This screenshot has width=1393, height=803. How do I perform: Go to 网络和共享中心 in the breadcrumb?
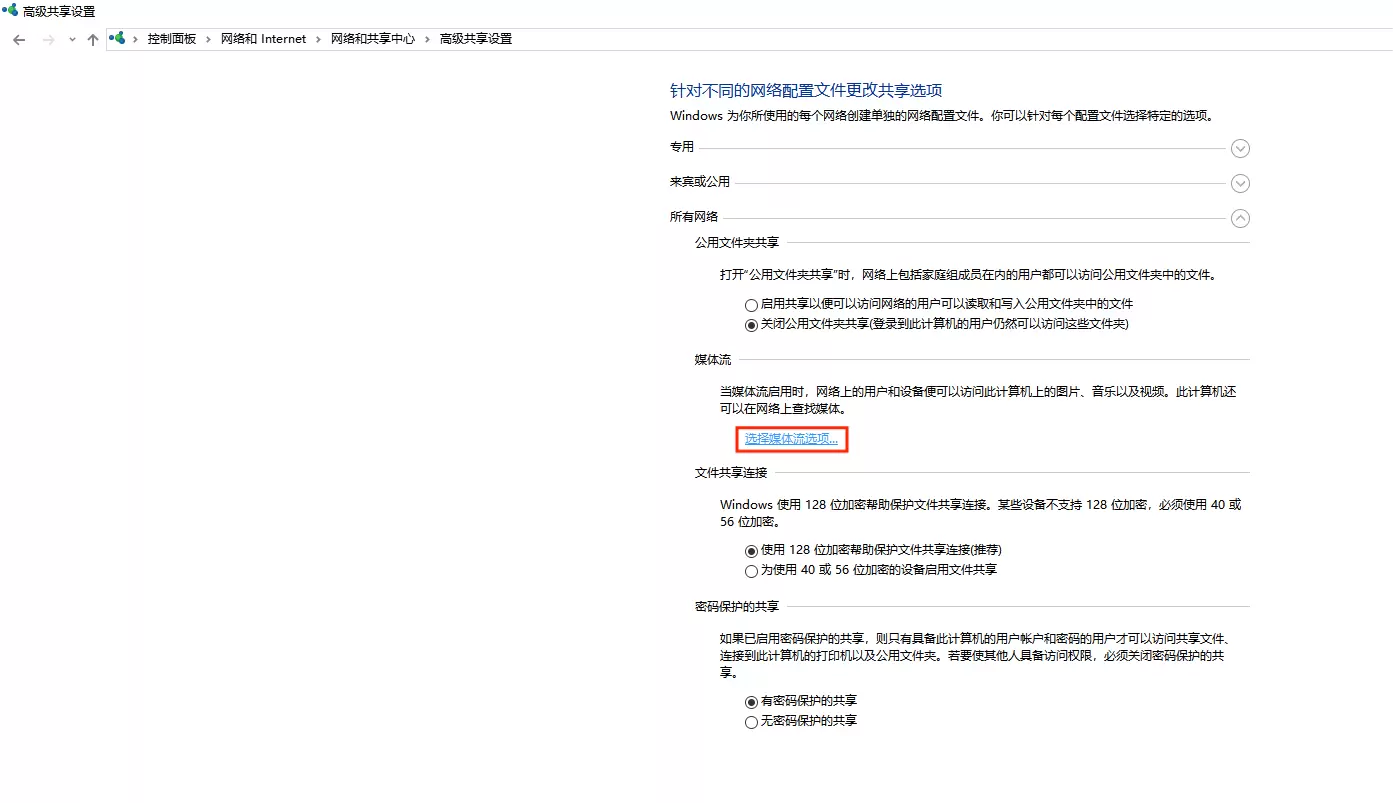[372, 39]
